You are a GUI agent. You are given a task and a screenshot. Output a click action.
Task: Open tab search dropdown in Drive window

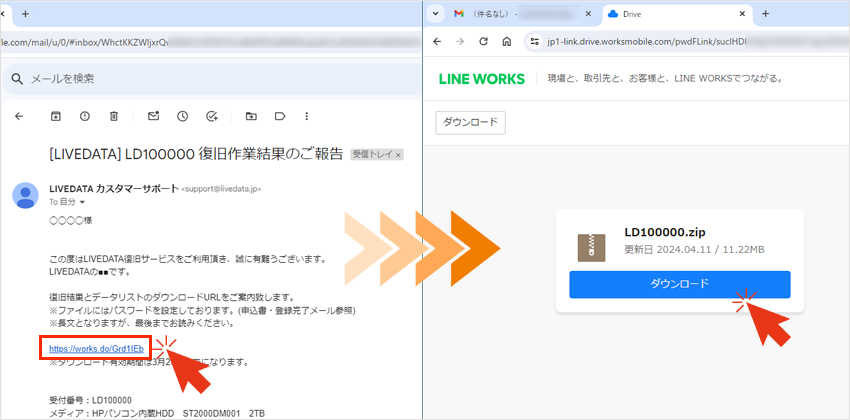[x=435, y=14]
